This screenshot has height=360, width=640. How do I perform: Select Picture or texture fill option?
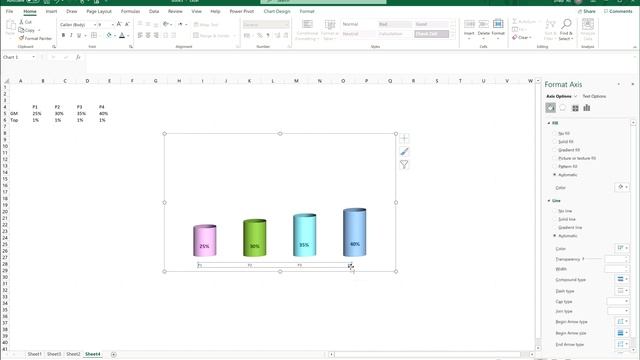555,158
